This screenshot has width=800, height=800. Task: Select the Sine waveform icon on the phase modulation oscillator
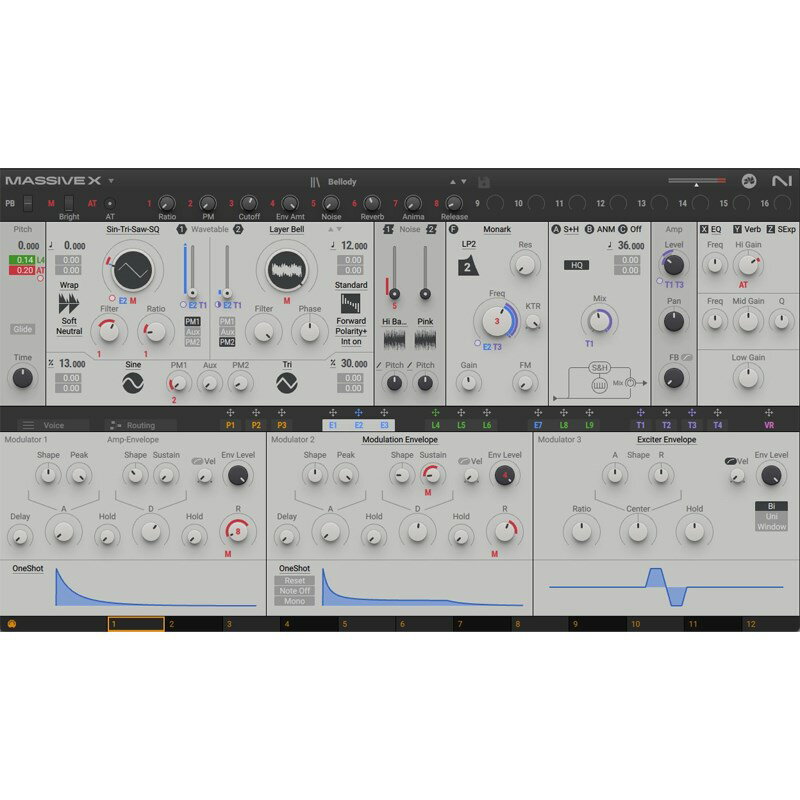(x=132, y=383)
